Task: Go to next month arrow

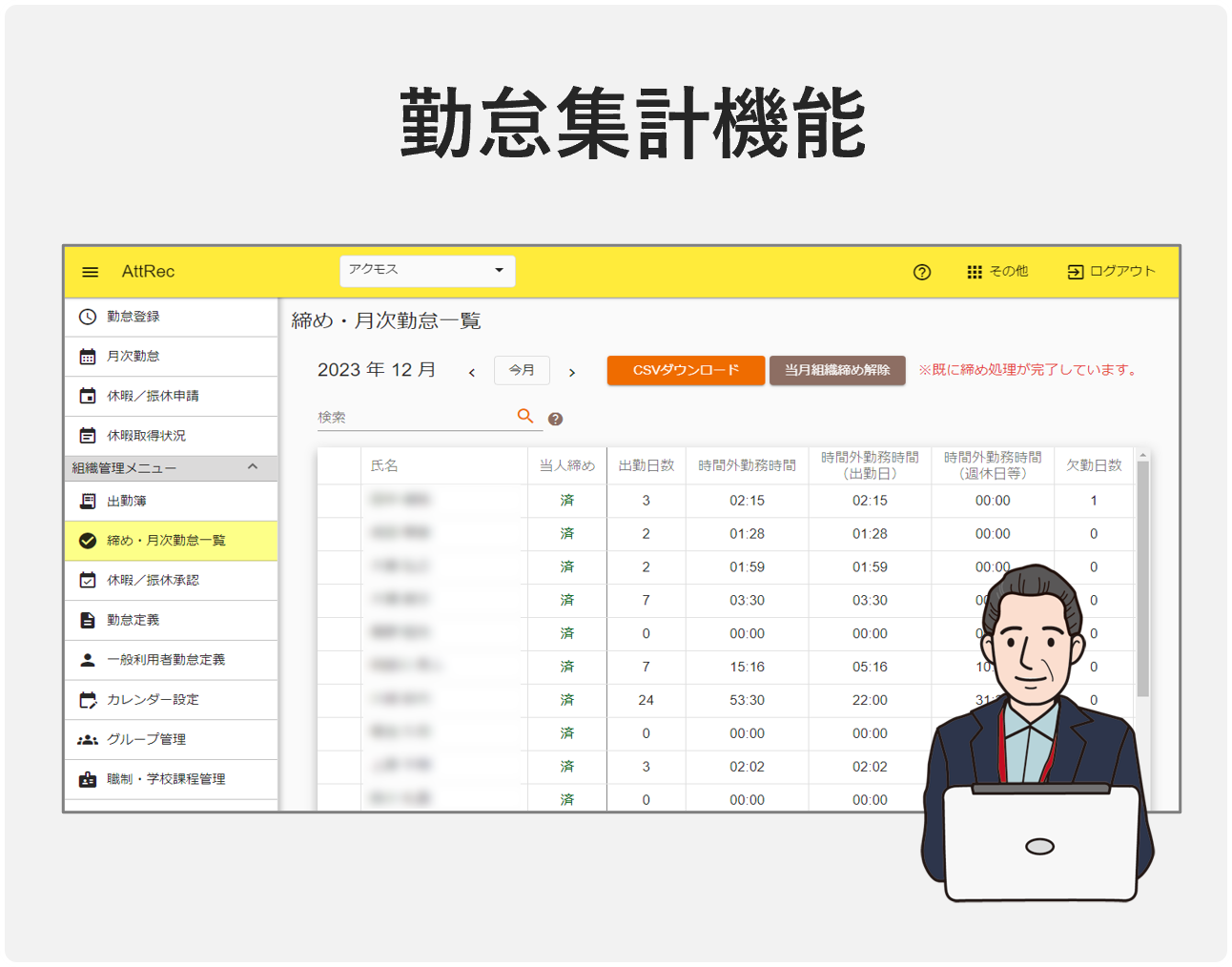Action: 572,372
